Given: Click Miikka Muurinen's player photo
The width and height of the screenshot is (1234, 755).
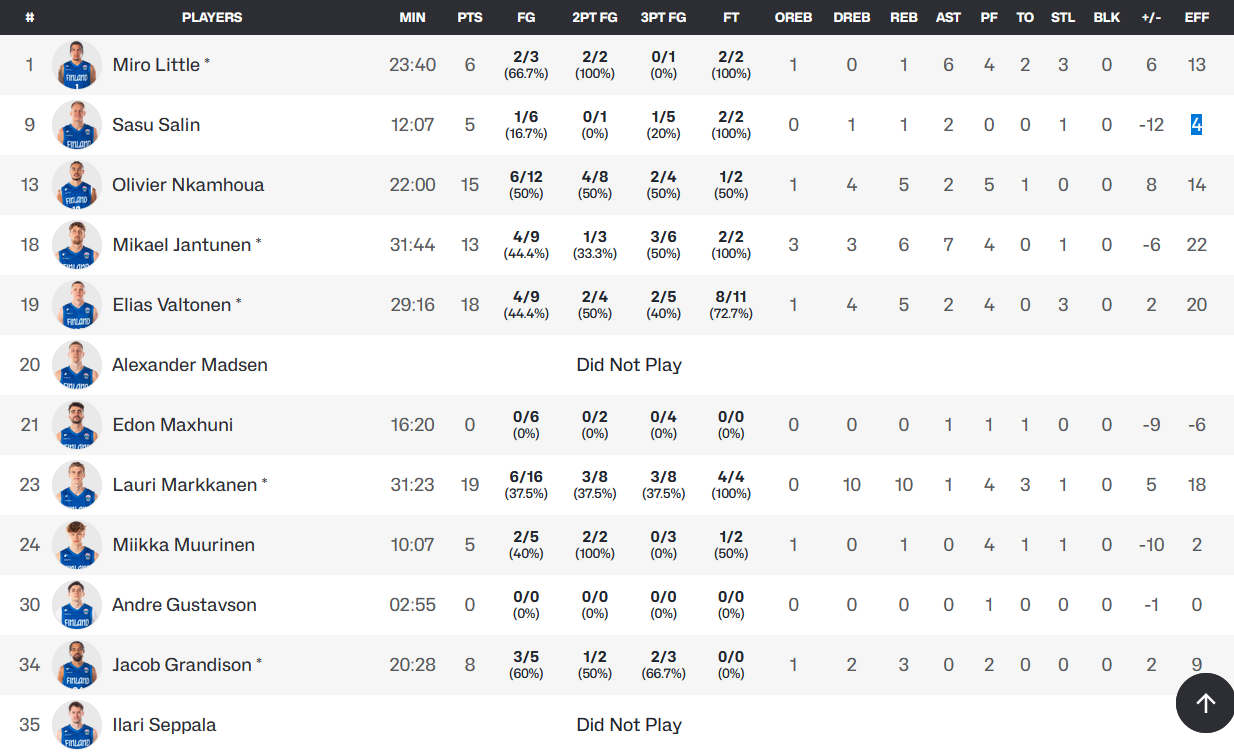Looking at the screenshot, I should click(77, 545).
